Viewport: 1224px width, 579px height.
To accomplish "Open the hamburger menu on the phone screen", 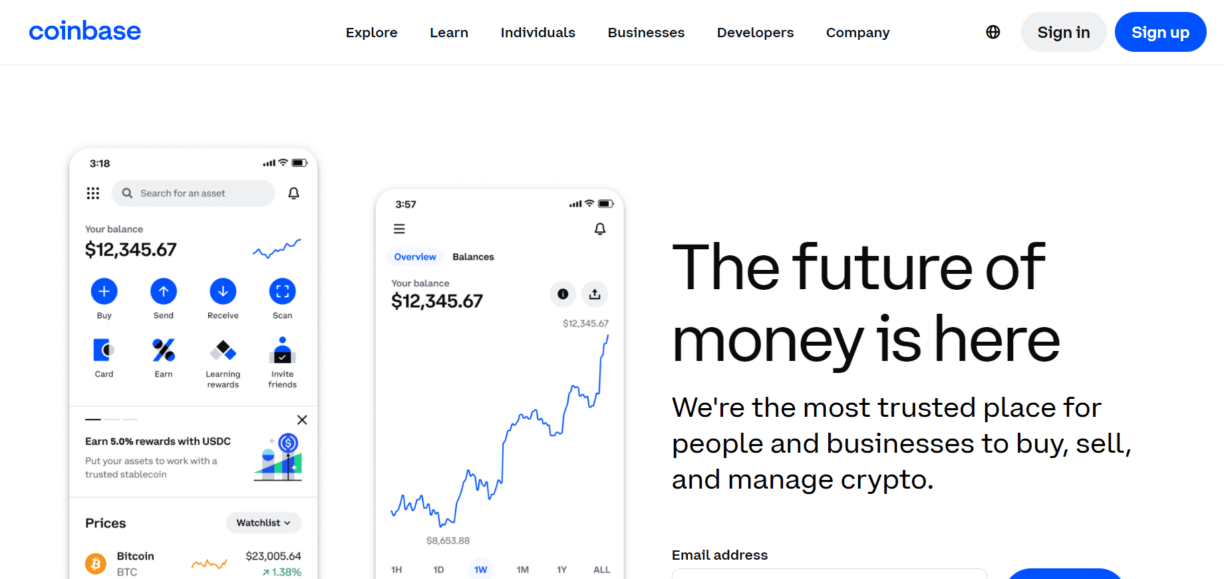I will [399, 228].
